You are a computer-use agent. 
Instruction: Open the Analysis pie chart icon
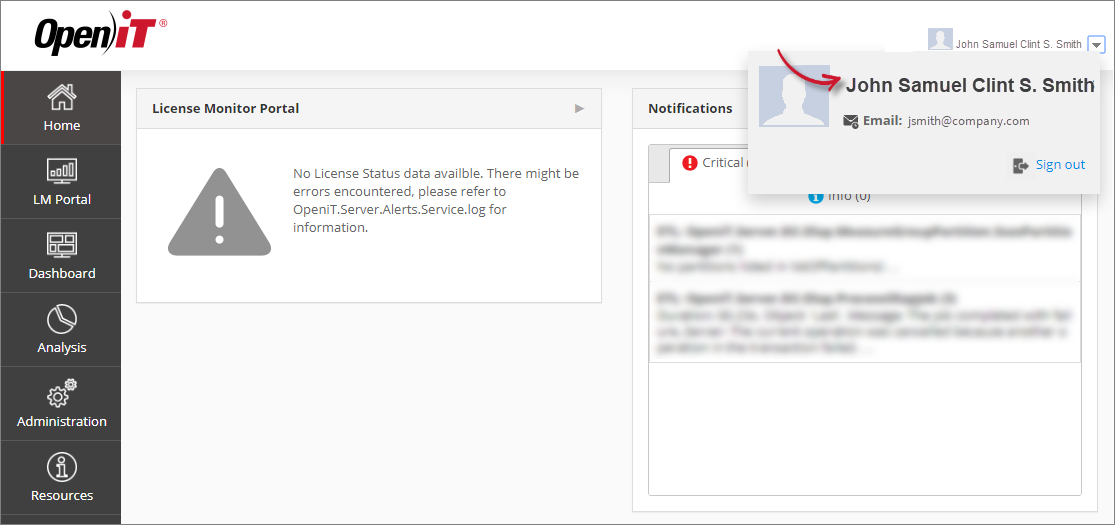point(62,319)
